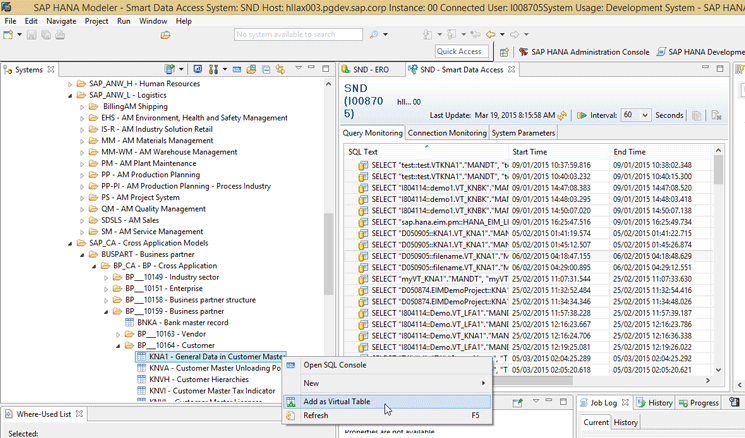
Task: Collapse SAP_ANW_L - Logistics node
Action: [x=70, y=95]
